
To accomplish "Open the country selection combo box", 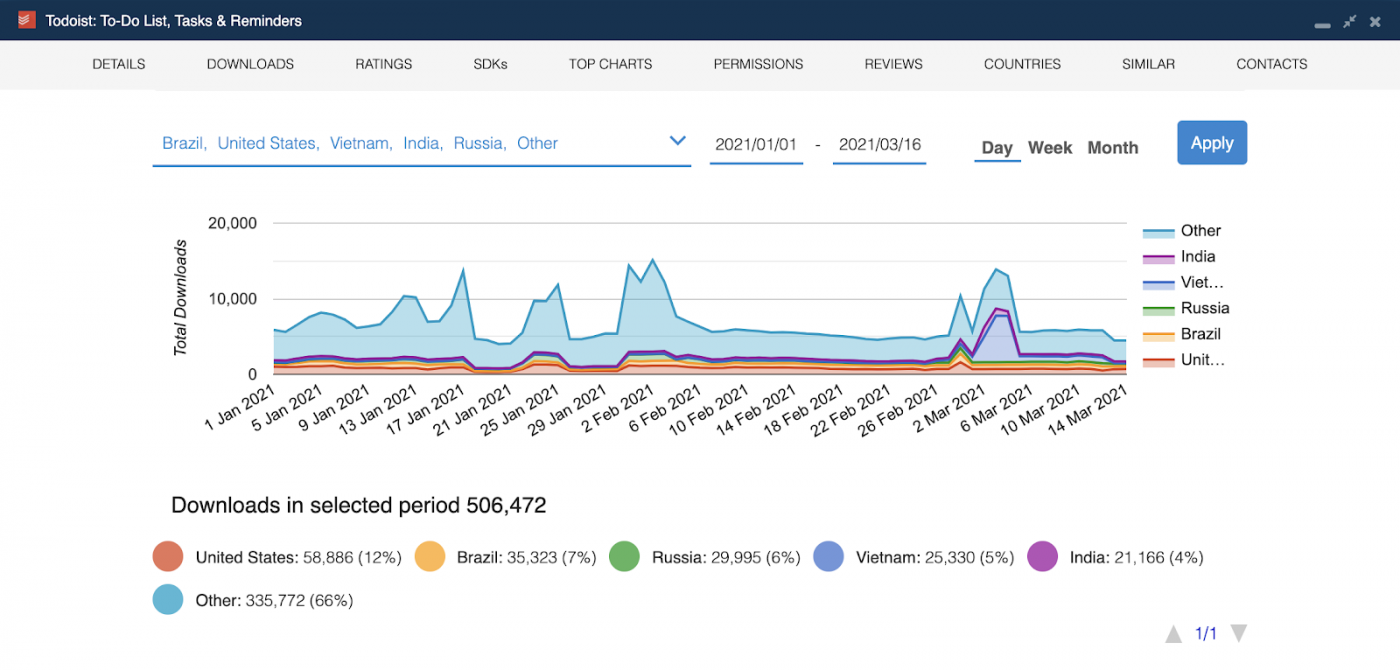I will click(421, 144).
